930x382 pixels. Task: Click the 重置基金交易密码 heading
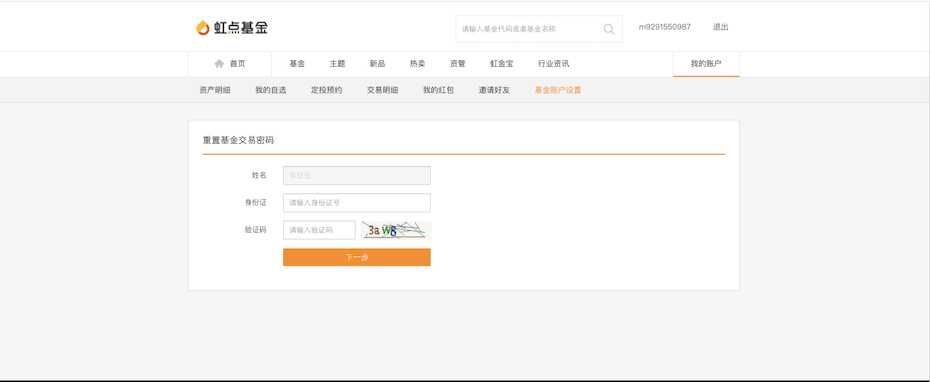tap(238, 141)
